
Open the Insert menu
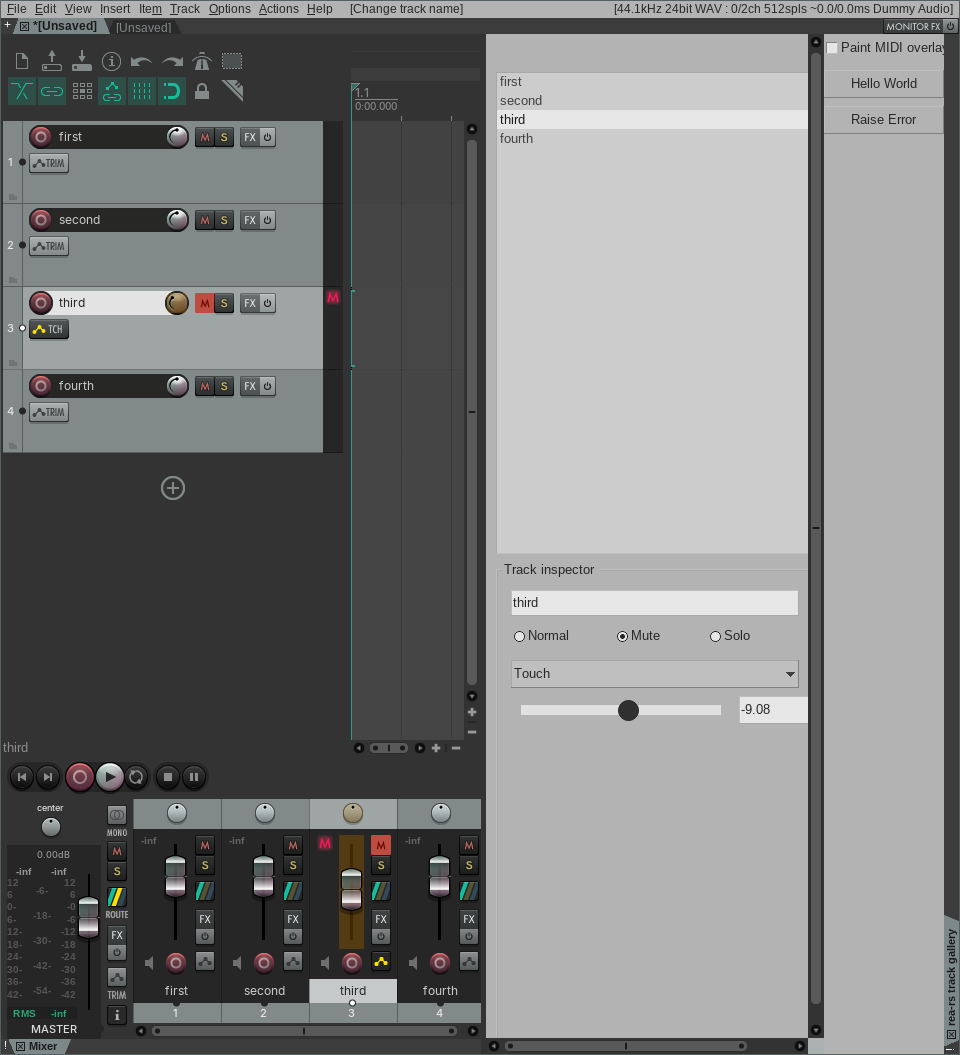click(115, 9)
